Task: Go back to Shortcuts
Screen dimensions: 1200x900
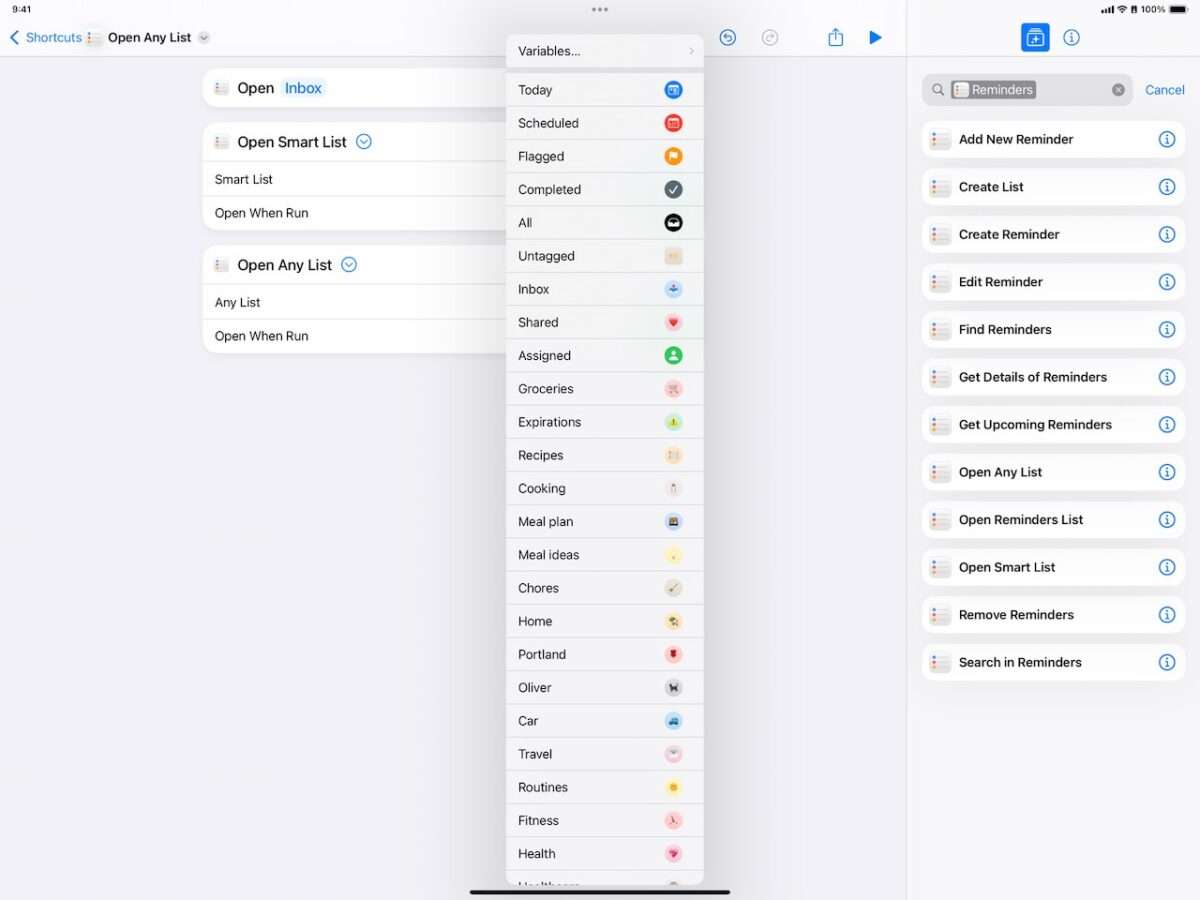Action: tap(46, 37)
